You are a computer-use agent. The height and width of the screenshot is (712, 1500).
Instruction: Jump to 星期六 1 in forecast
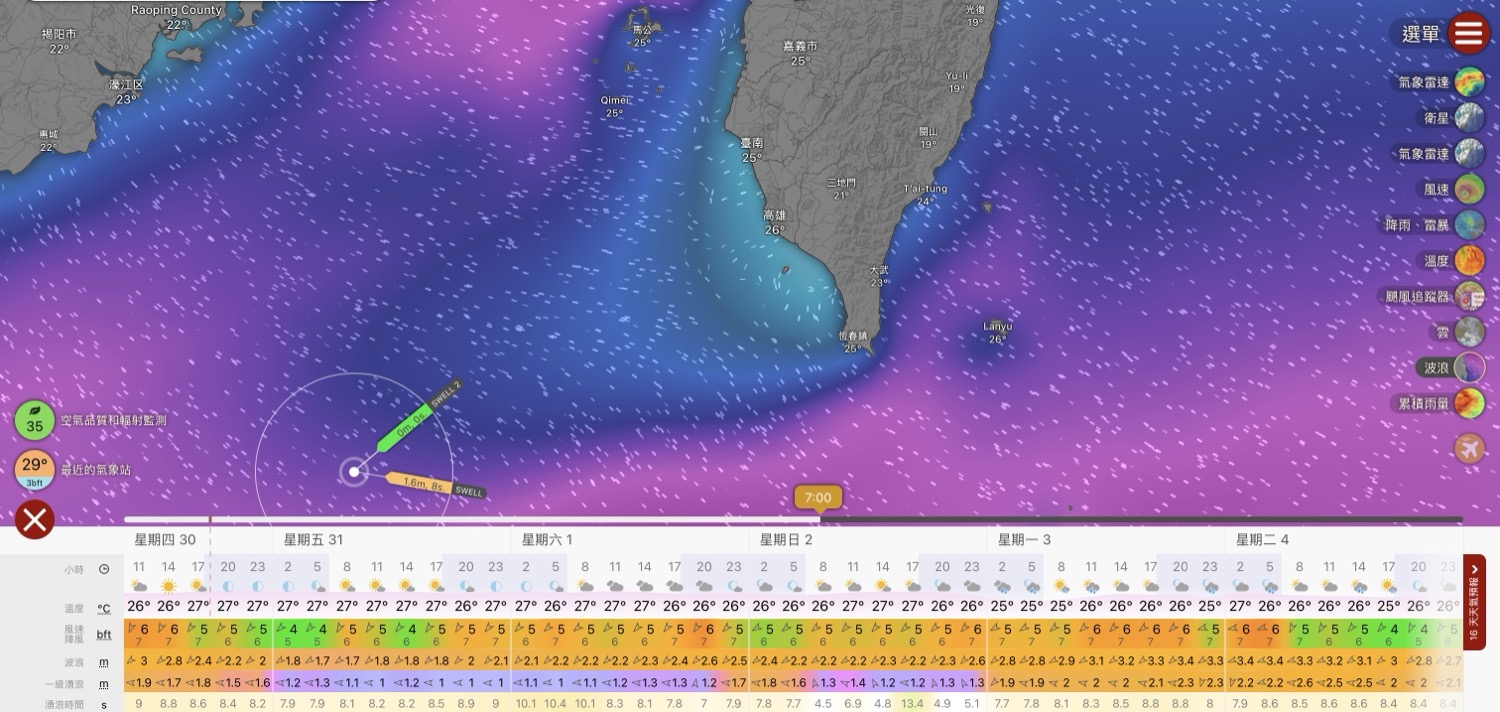point(546,540)
